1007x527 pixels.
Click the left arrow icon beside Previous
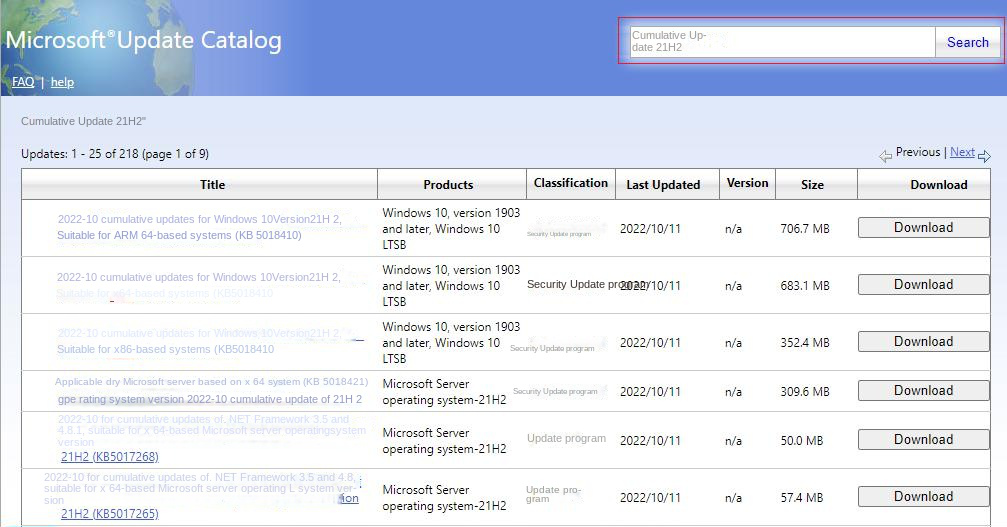pyautogui.click(x=885, y=156)
